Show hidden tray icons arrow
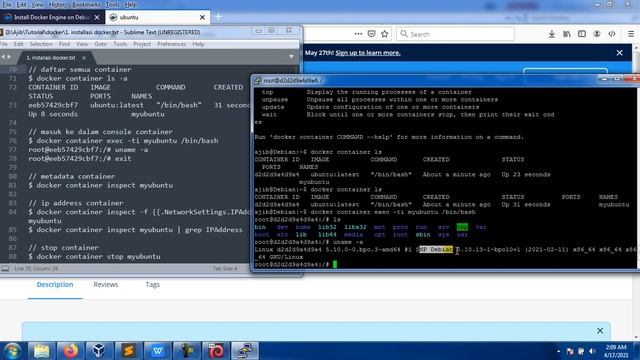The width and height of the screenshot is (640, 360). 558,351
